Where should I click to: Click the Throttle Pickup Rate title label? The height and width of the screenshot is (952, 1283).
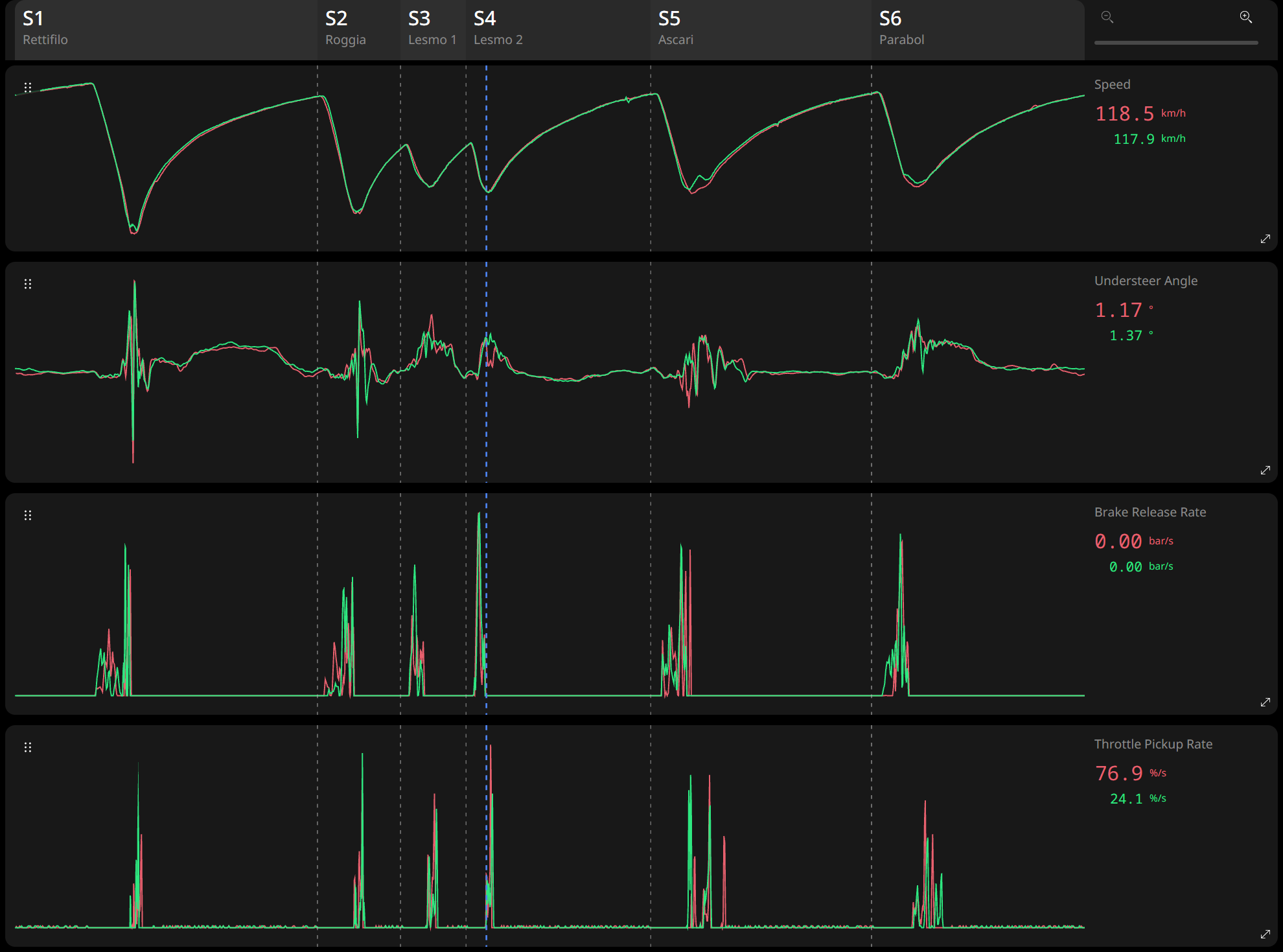tap(1153, 744)
